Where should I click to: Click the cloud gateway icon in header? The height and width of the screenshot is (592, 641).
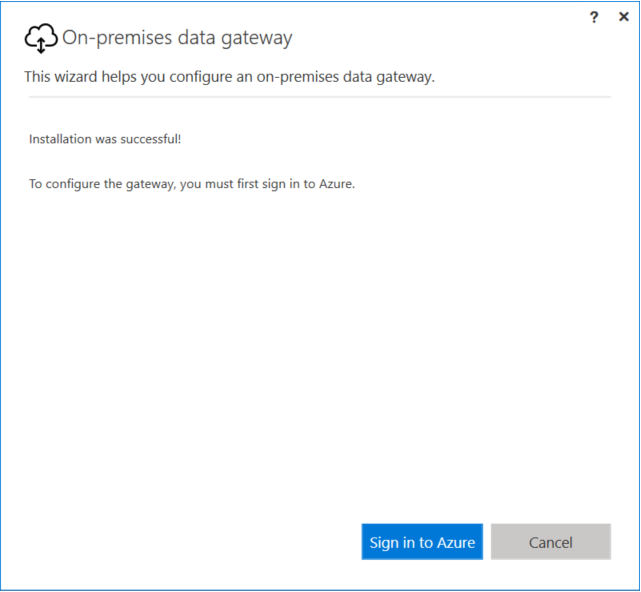point(40,38)
